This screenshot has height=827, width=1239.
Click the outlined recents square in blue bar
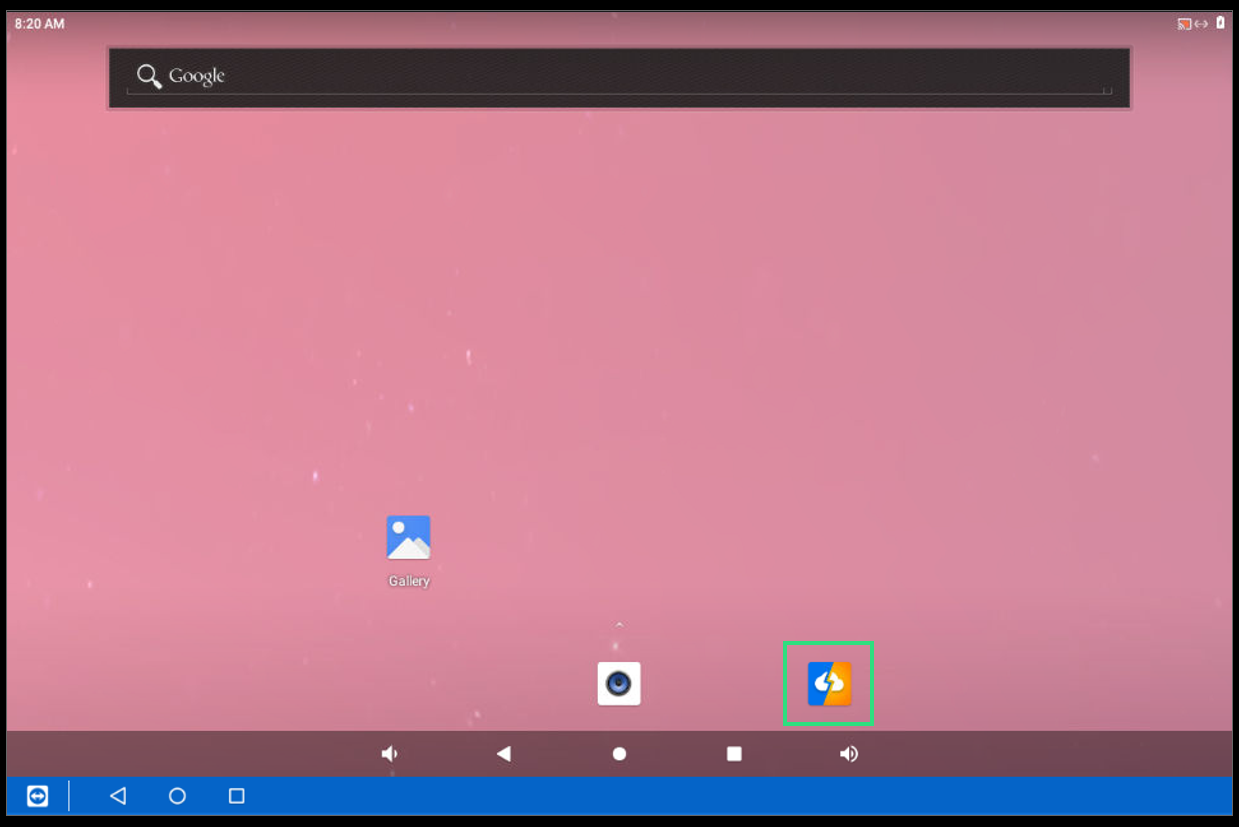pyautogui.click(x=236, y=796)
